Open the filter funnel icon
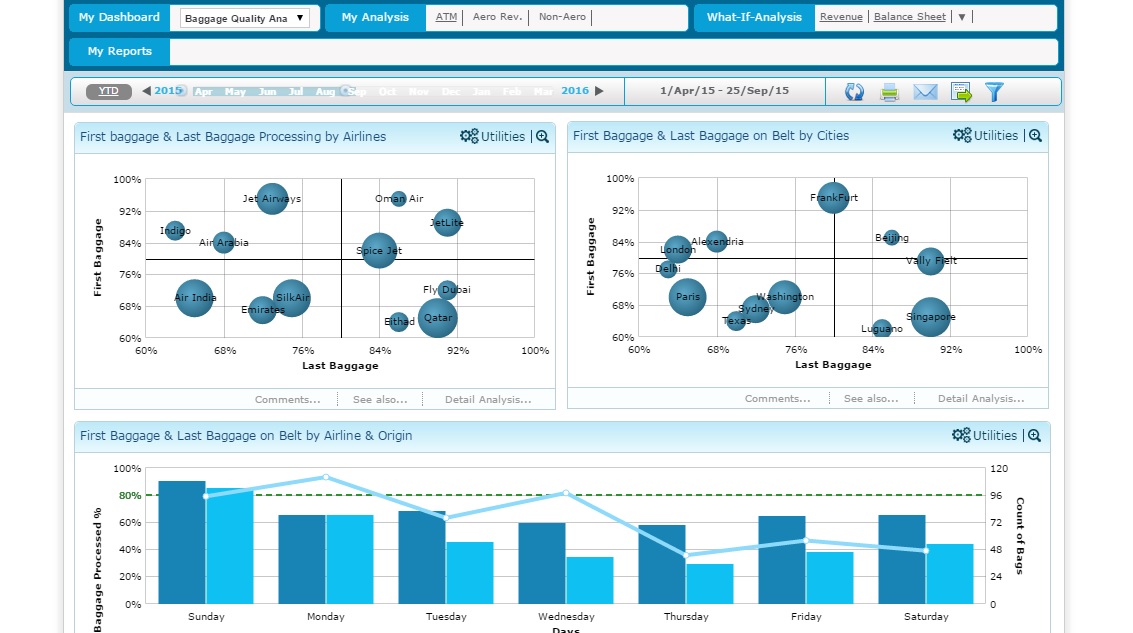 (x=995, y=92)
